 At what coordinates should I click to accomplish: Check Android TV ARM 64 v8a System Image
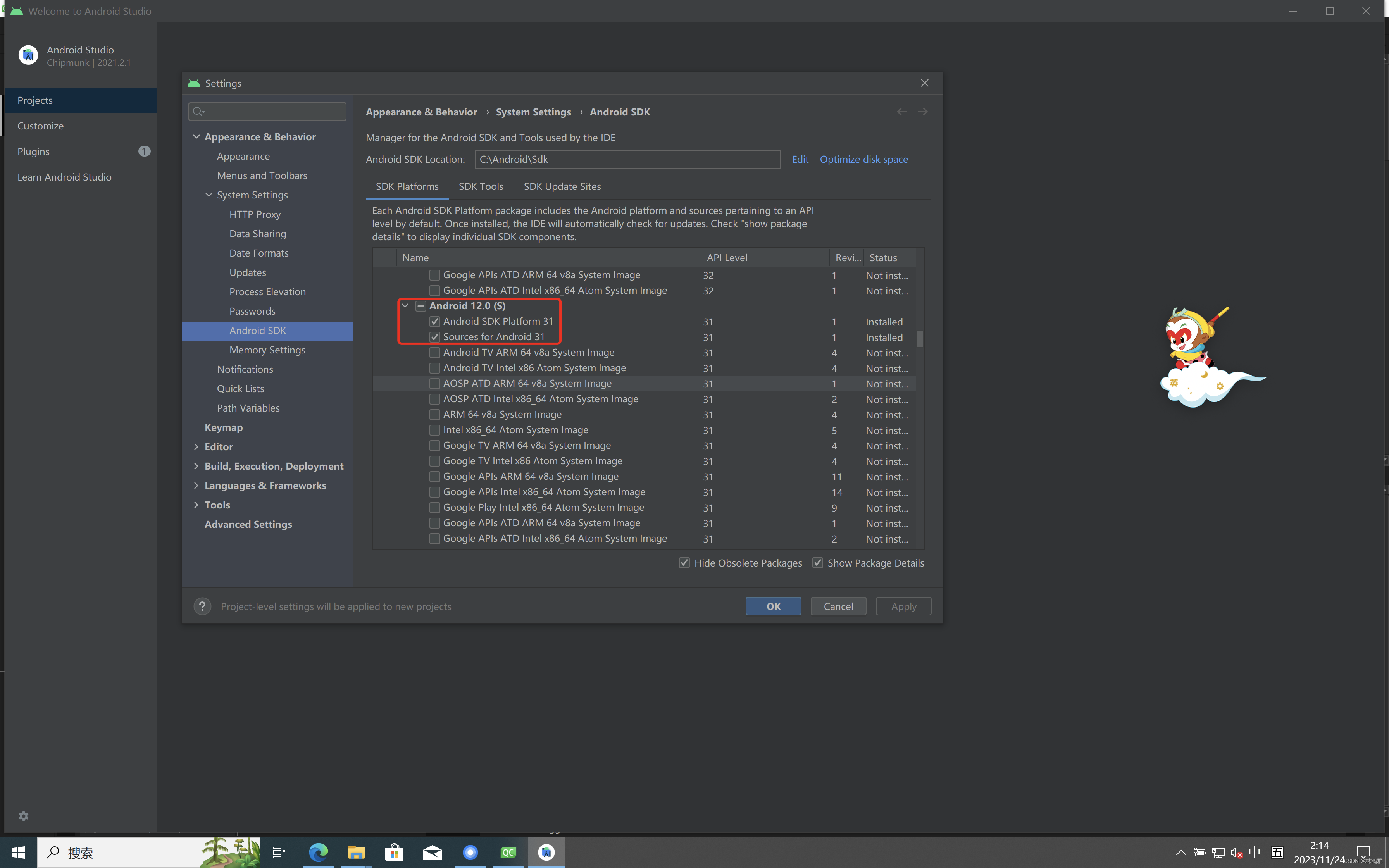[434, 353]
